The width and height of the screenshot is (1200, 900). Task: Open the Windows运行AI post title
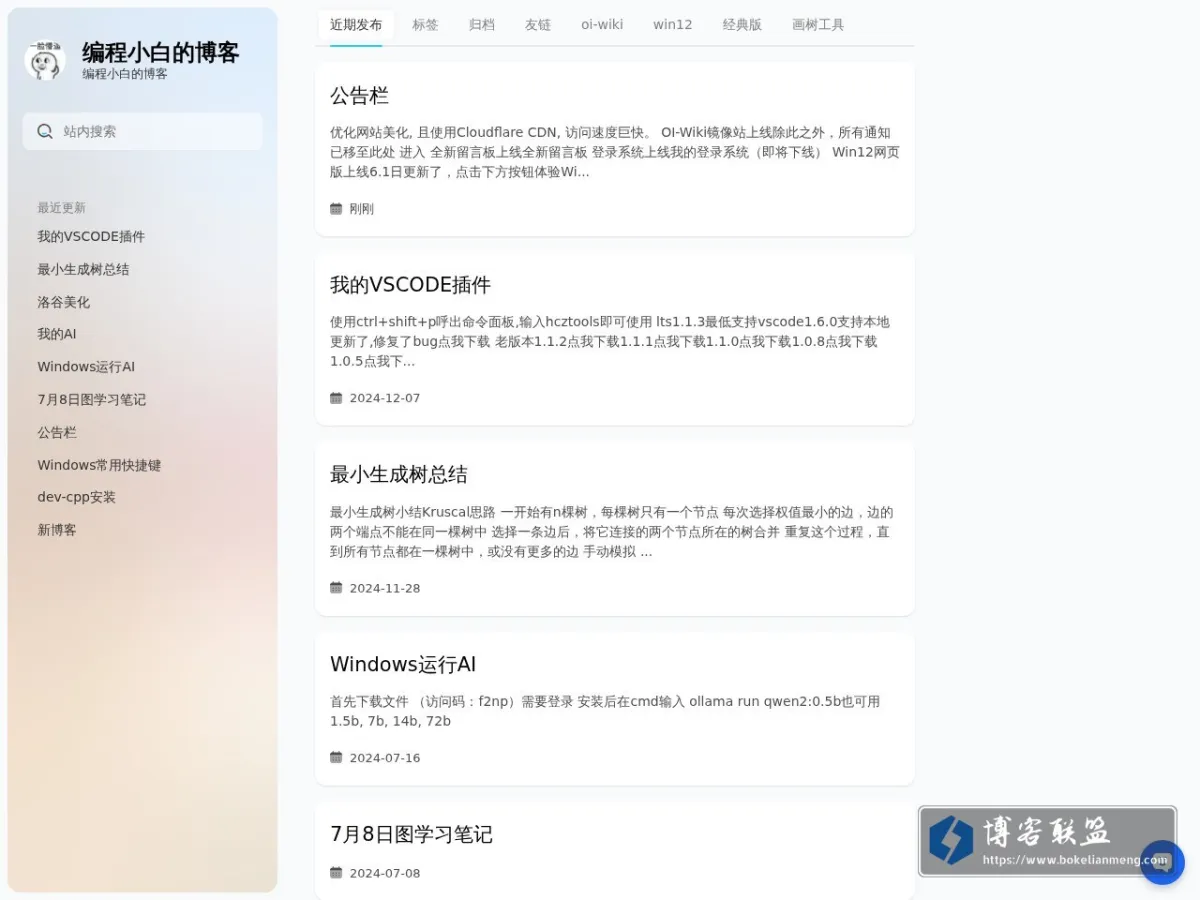click(403, 665)
